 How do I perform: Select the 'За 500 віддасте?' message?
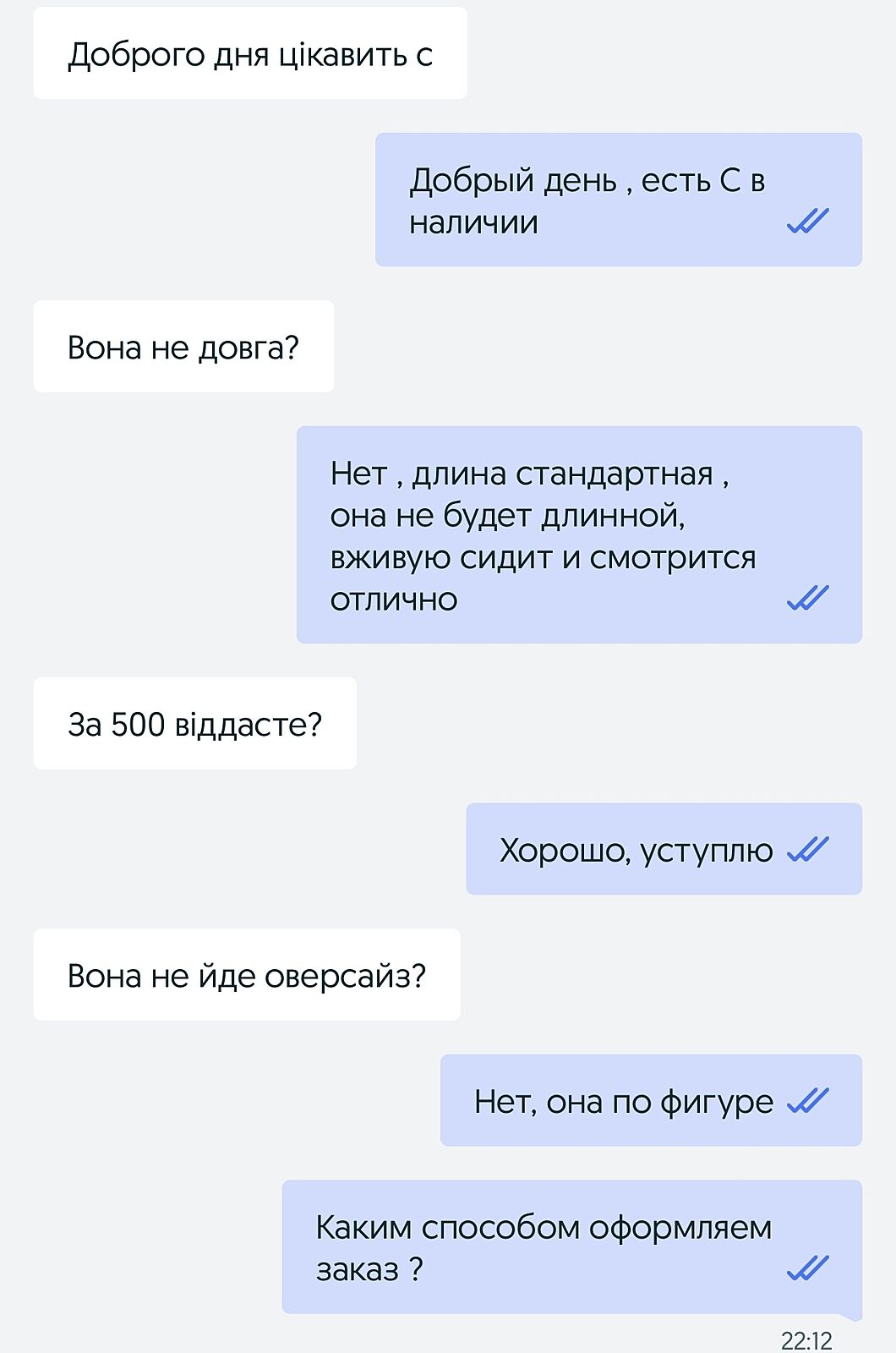coord(194,724)
